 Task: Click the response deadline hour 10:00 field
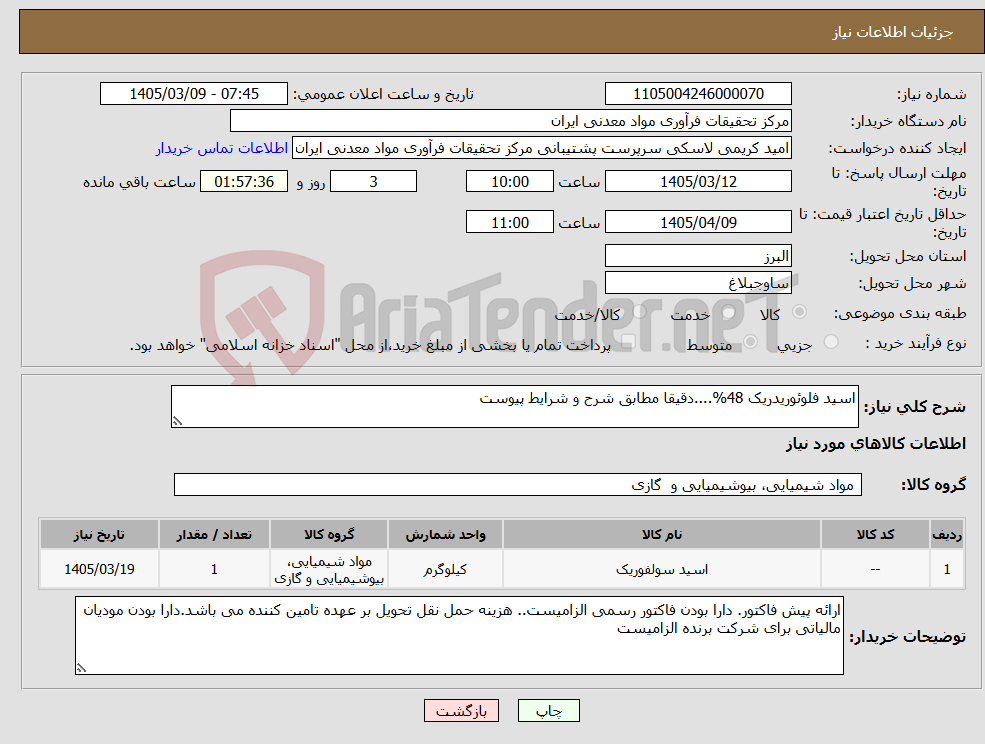point(509,182)
